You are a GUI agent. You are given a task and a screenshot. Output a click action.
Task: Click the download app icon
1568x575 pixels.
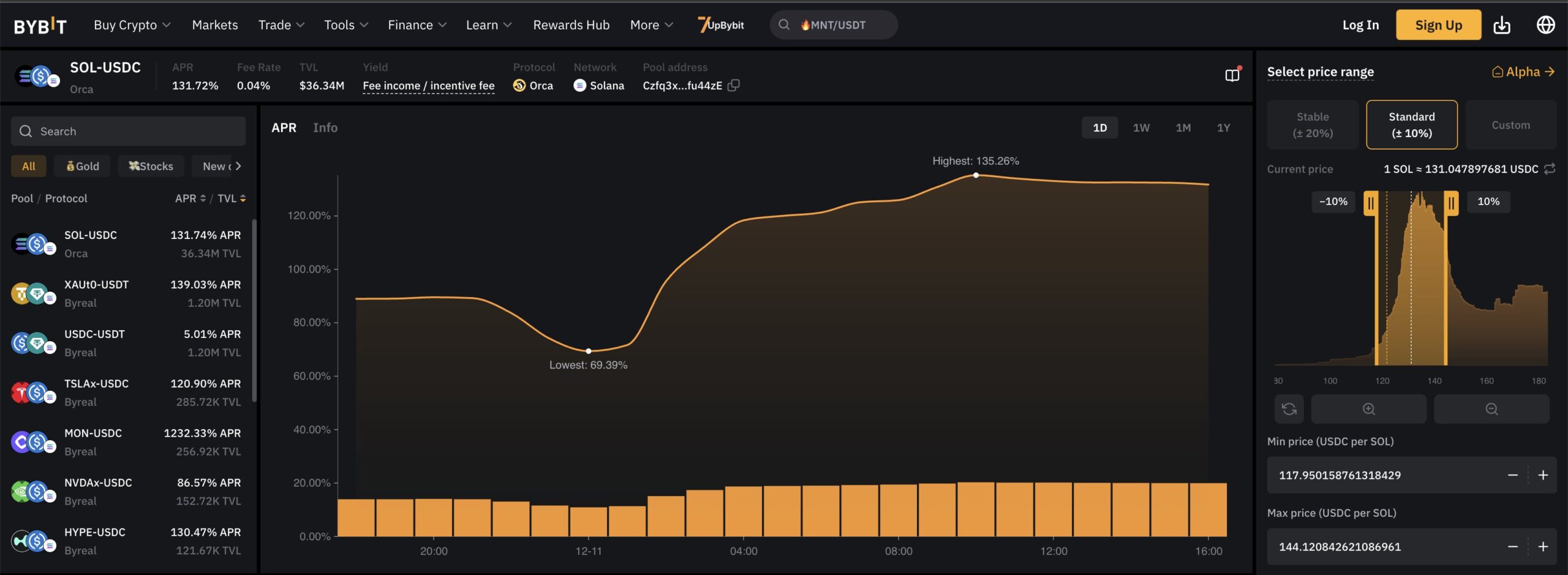[1501, 25]
